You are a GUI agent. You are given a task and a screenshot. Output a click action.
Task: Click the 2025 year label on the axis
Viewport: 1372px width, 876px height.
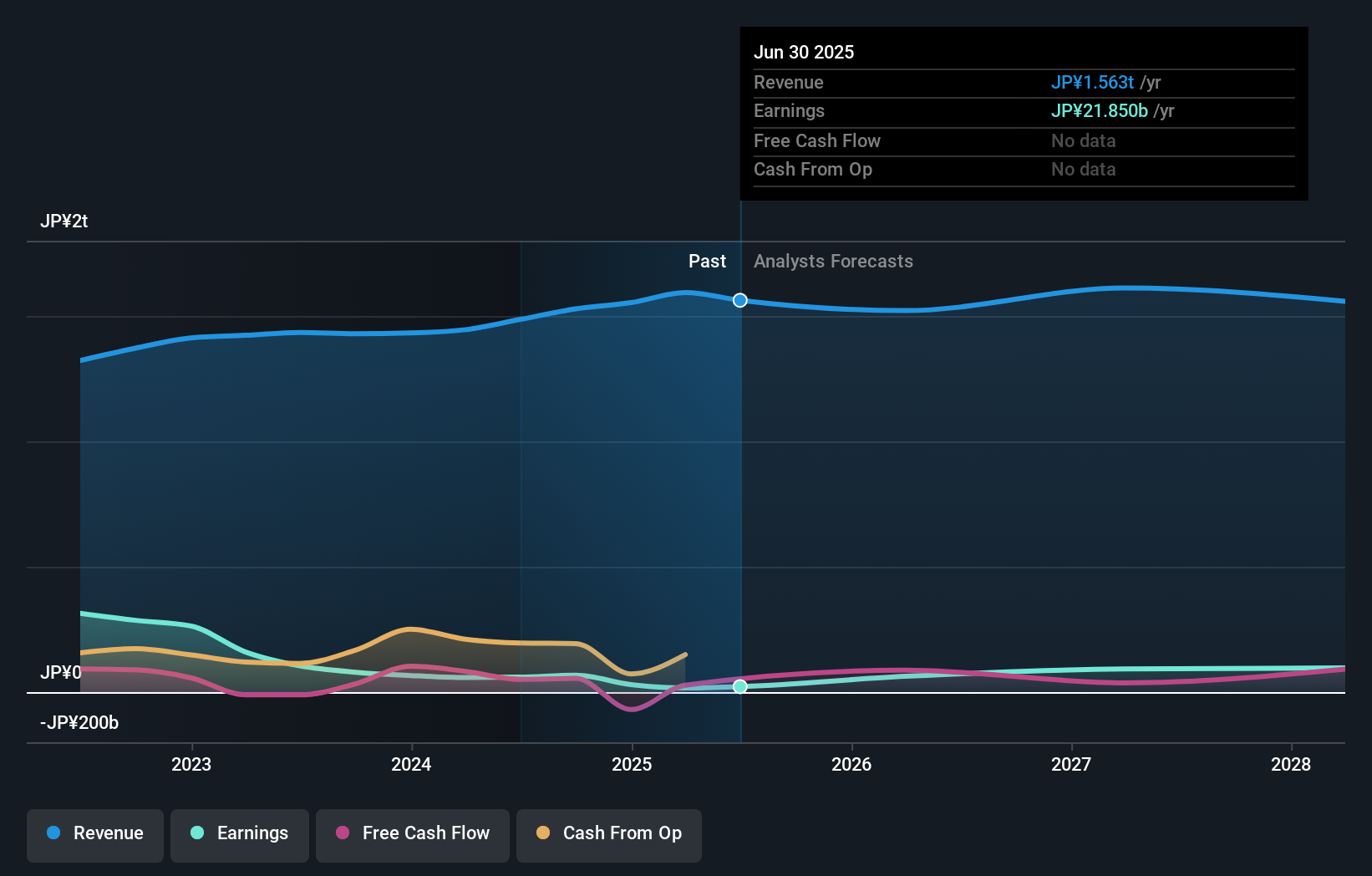(632, 763)
